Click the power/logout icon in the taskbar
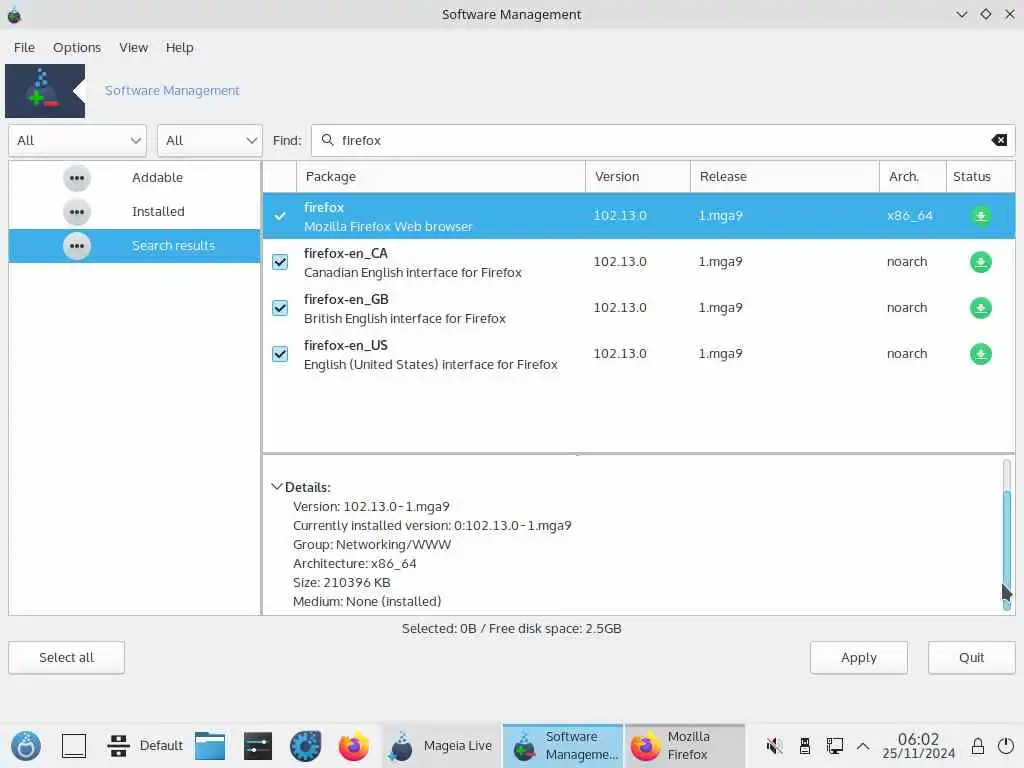Screen dimensions: 1024x768 [x=1006, y=746]
